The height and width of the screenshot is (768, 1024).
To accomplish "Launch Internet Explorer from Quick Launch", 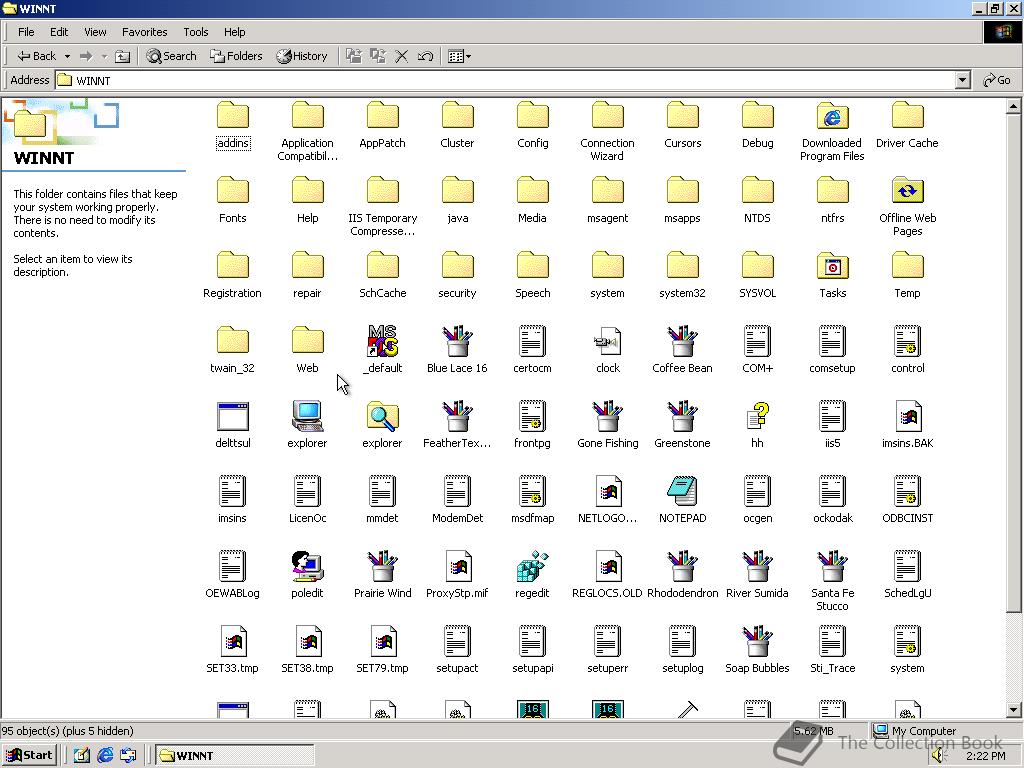I will point(105,755).
